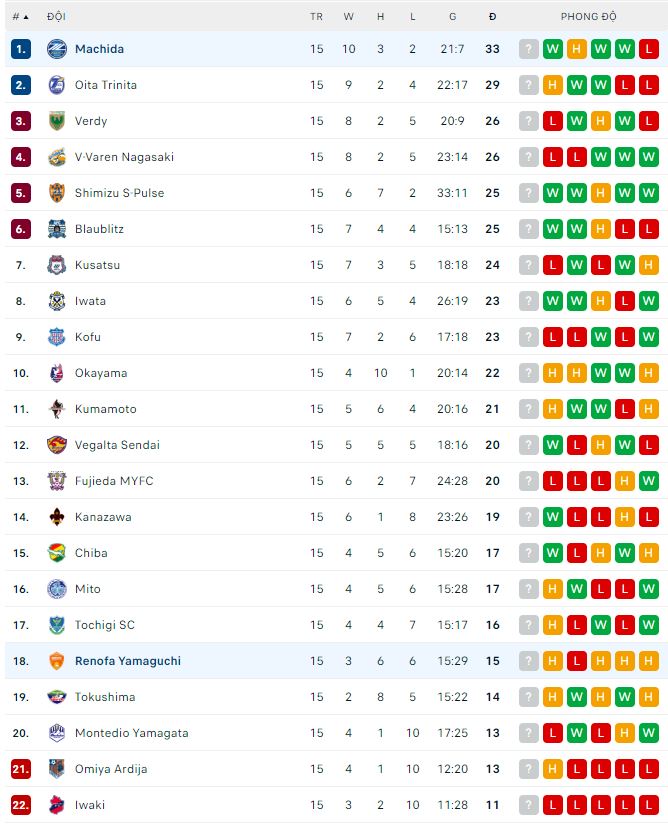Image resolution: width=668 pixels, height=827 pixels.
Task: Sort standings by the Đ points column
Action: pos(492,17)
